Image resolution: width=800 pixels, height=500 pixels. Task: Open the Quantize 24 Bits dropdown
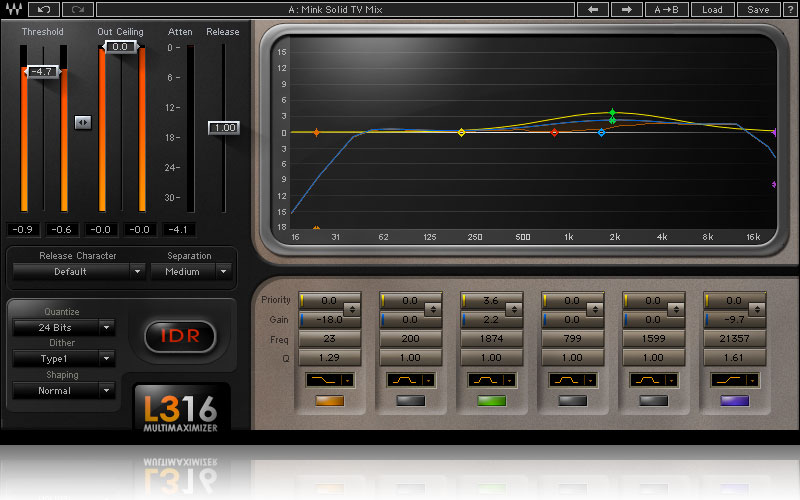point(63,327)
